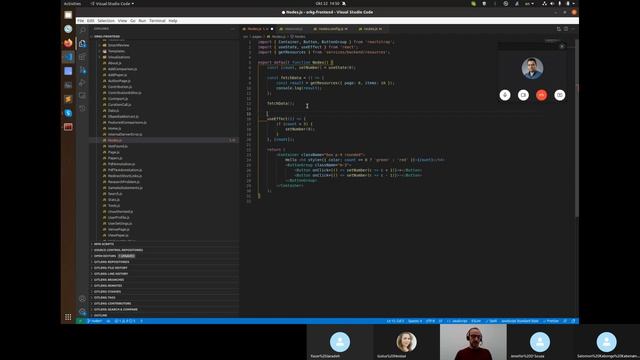
Task: Click the Prettier status bar item
Action: (551, 321)
